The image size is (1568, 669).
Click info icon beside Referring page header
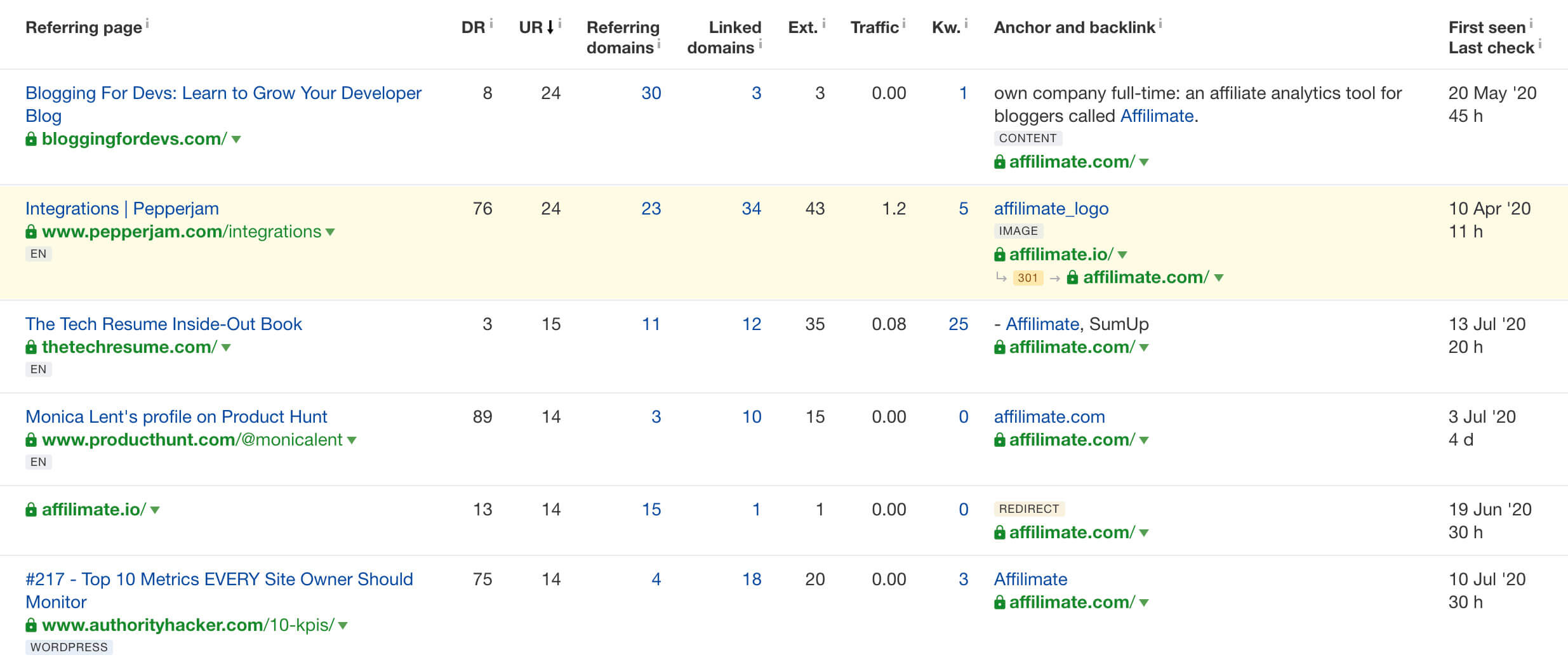[147, 23]
